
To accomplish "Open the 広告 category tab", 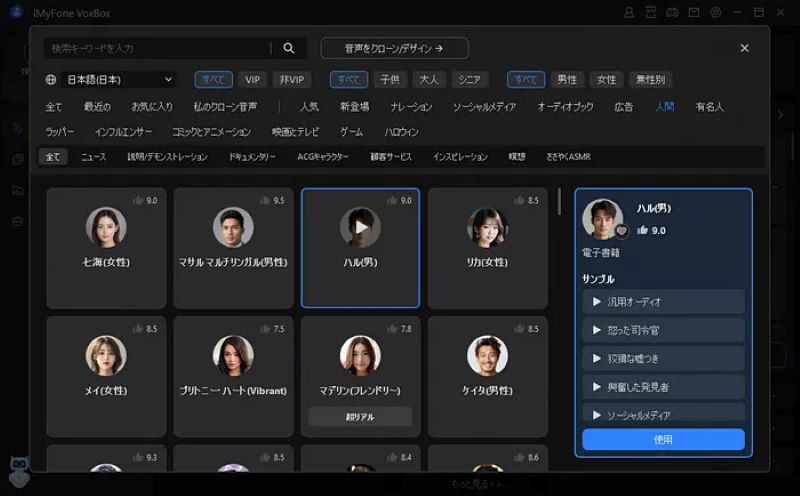I will pyautogui.click(x=623, y=107).
